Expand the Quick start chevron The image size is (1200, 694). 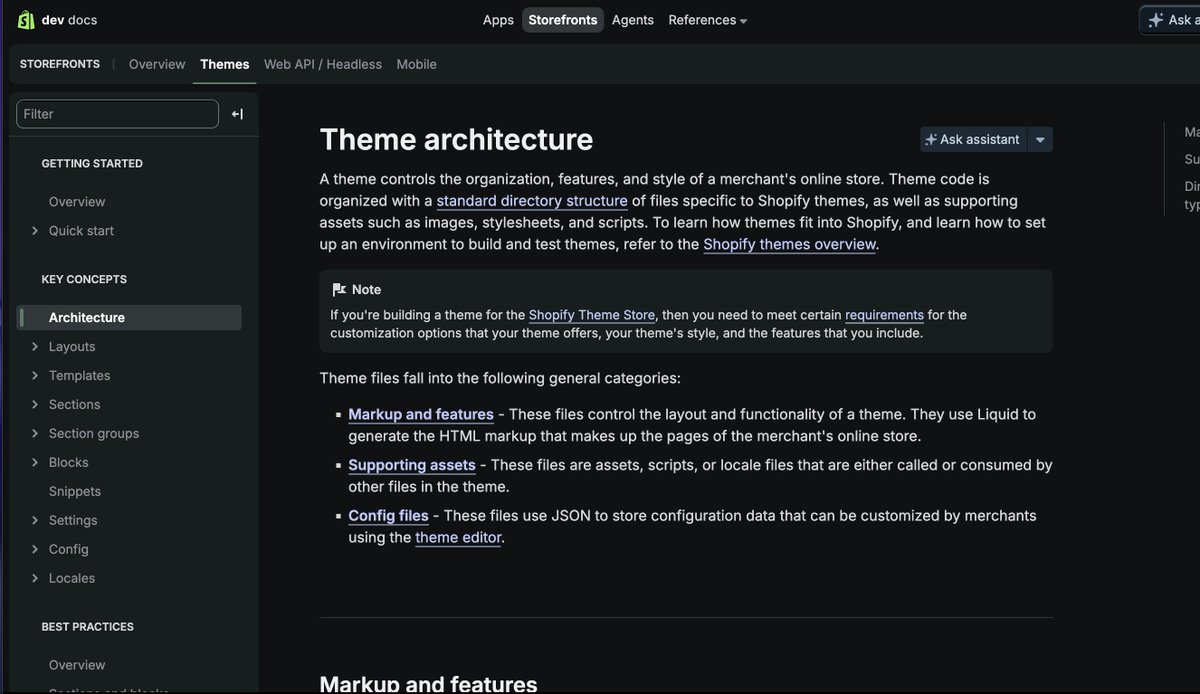point(36,231)
